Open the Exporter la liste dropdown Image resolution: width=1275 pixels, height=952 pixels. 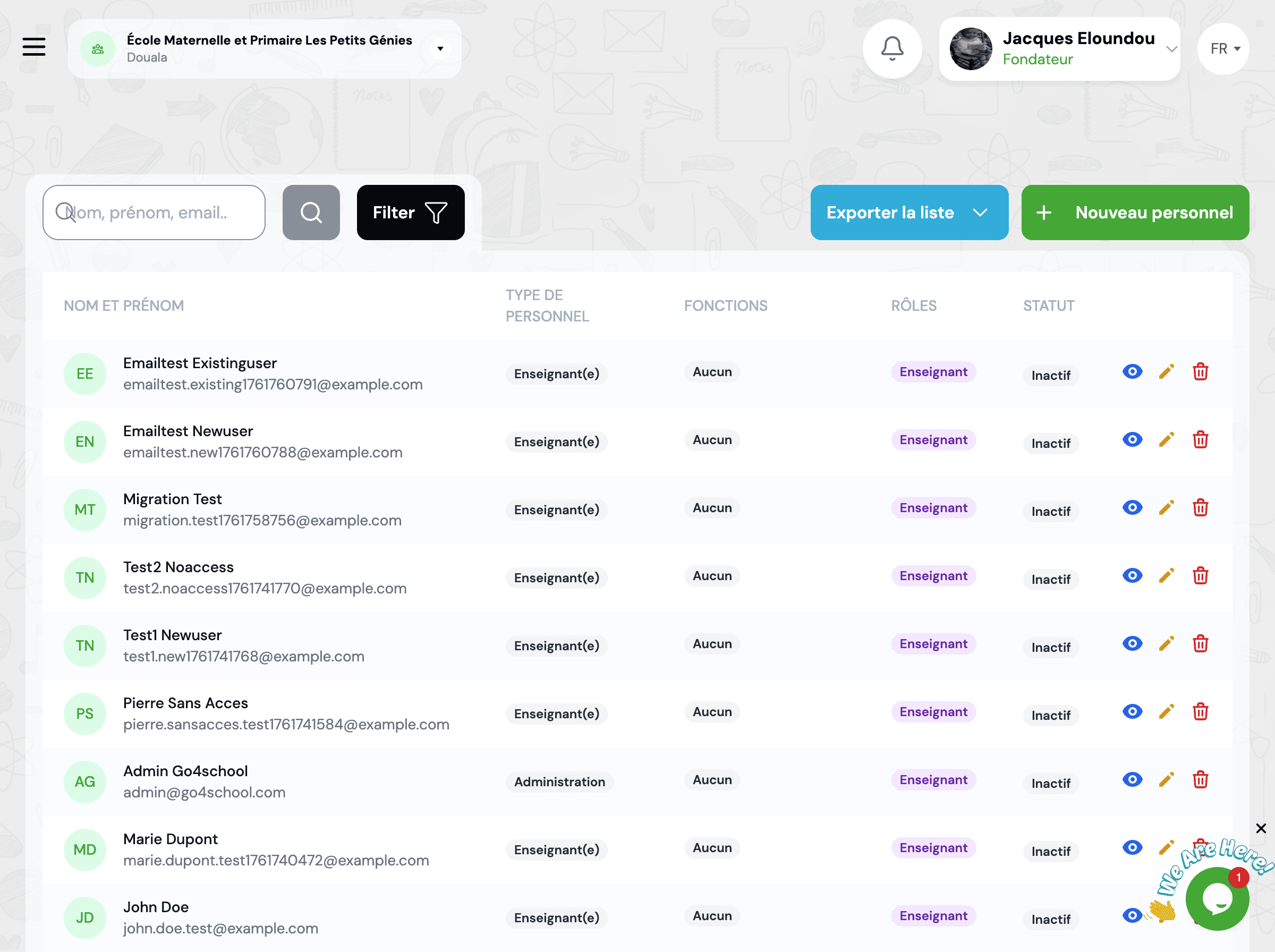pos(908,212)
